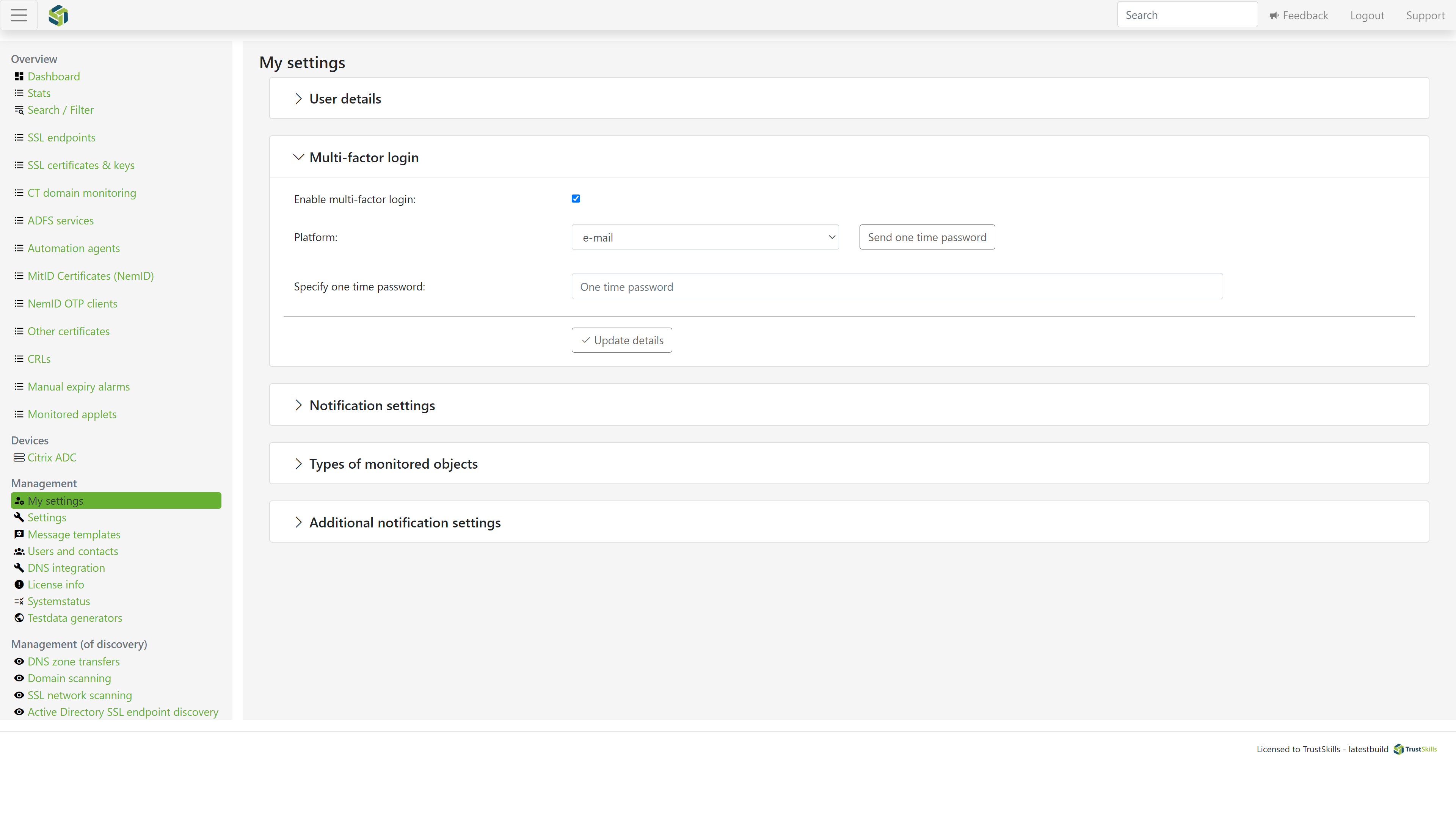The image size is (1456, 819).
Task: Click the footer TrustSkills logo
Action: 1415,749
